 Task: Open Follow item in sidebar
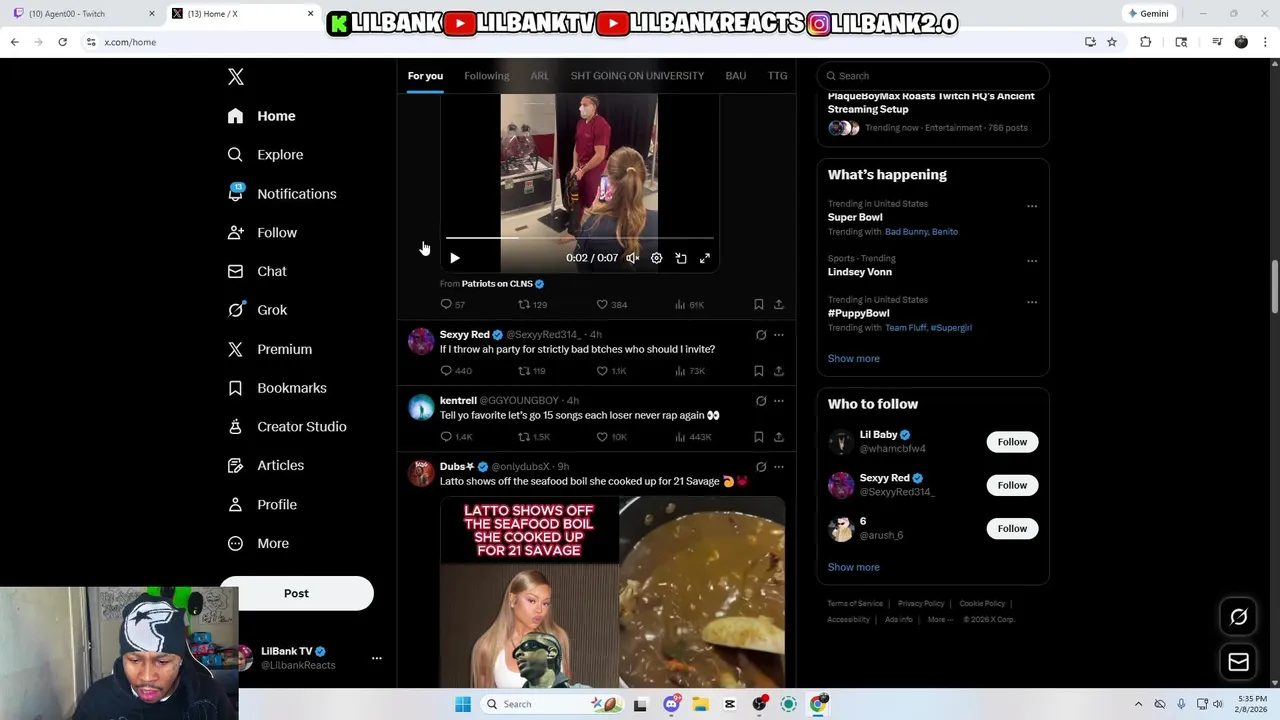tap(262, 233)
